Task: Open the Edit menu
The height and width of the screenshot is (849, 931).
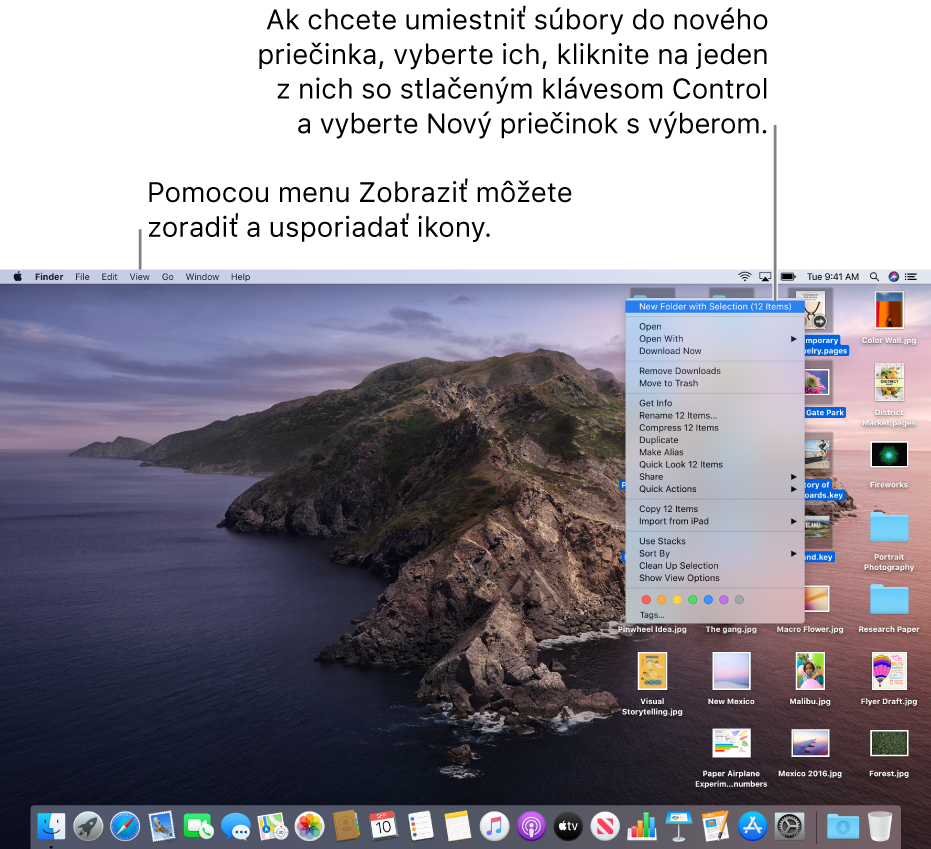Action: tap(109, 277)
